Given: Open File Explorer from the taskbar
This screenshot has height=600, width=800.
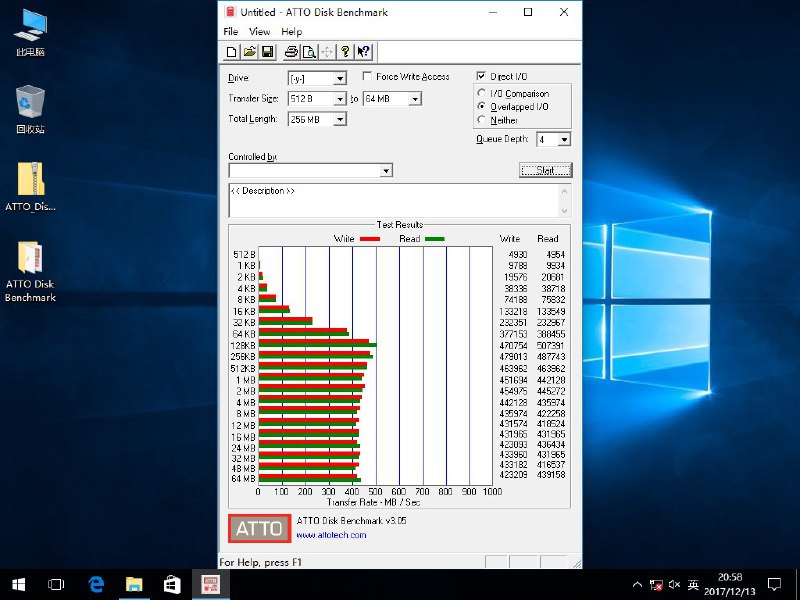Looking at the screenshot, I should (134, 585).
